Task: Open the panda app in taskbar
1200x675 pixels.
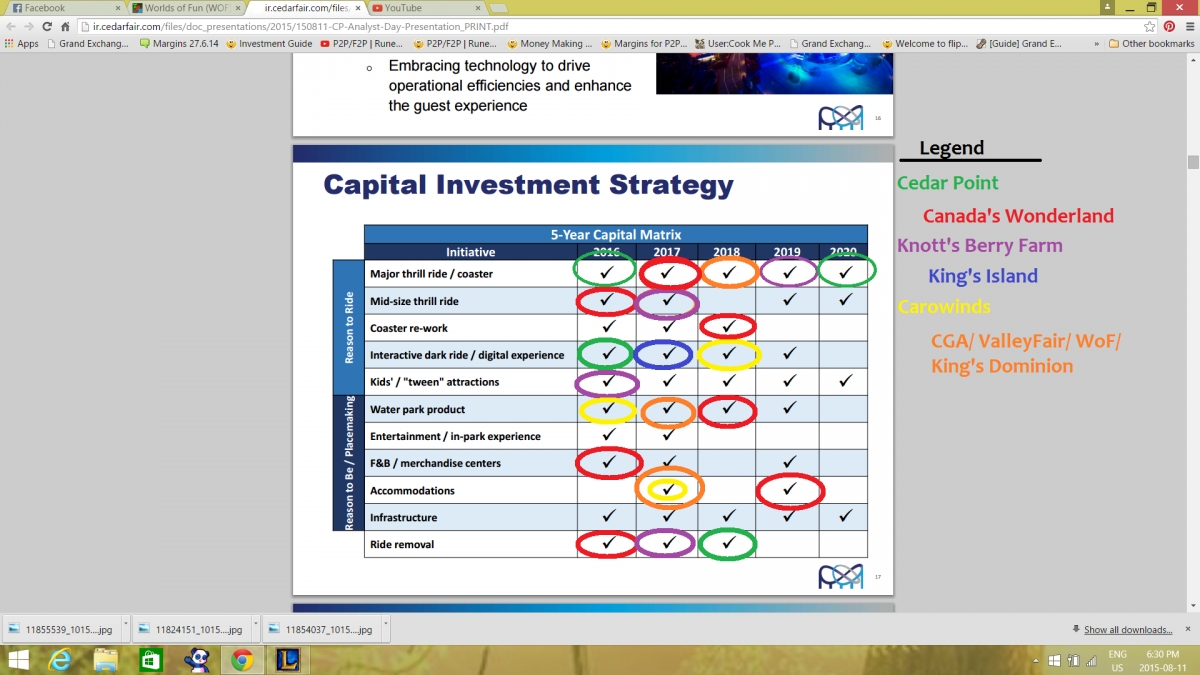Action: [x=196, y=660]
